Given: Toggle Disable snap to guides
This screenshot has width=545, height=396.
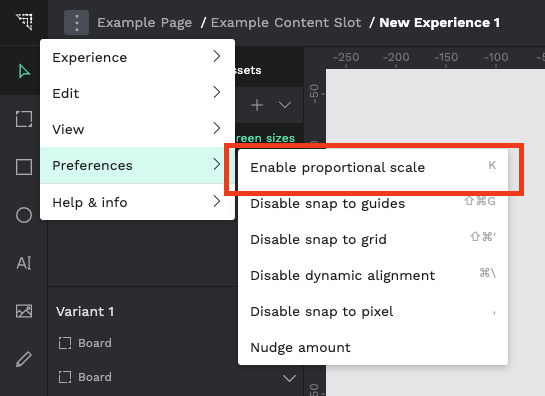Looking at the screenshot, I should [373, 203].
